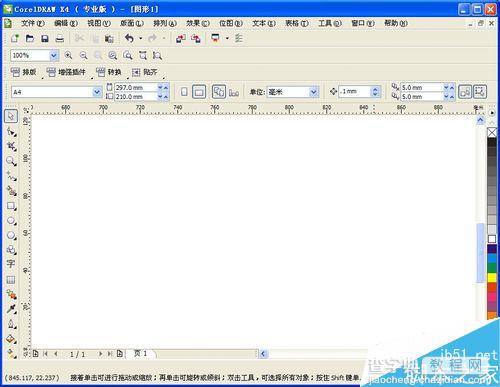Set landscape page orientation
Screen dimensions: 500x387
coord(199,92)
